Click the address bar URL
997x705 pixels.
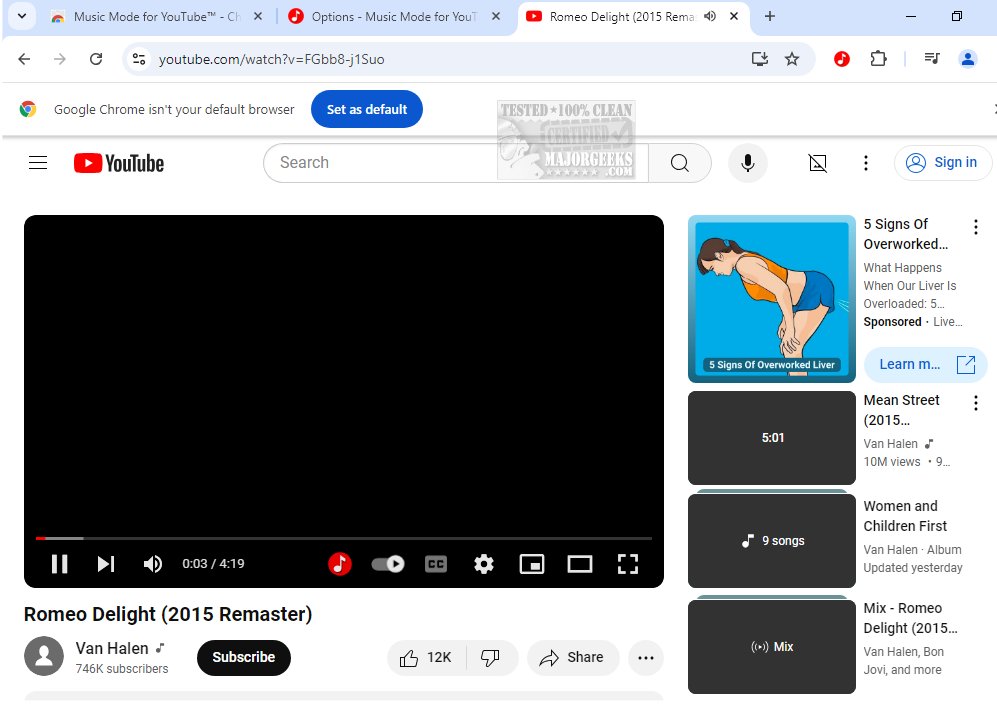click(x=272, y=59)
